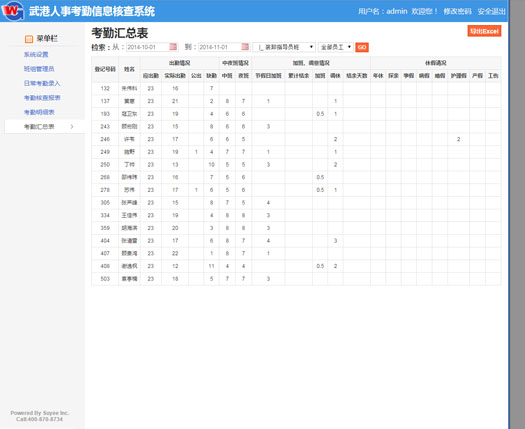Viewport: 525px width, 429px height.
Task: Click registration number 193 cell
Action: [105, 114]
